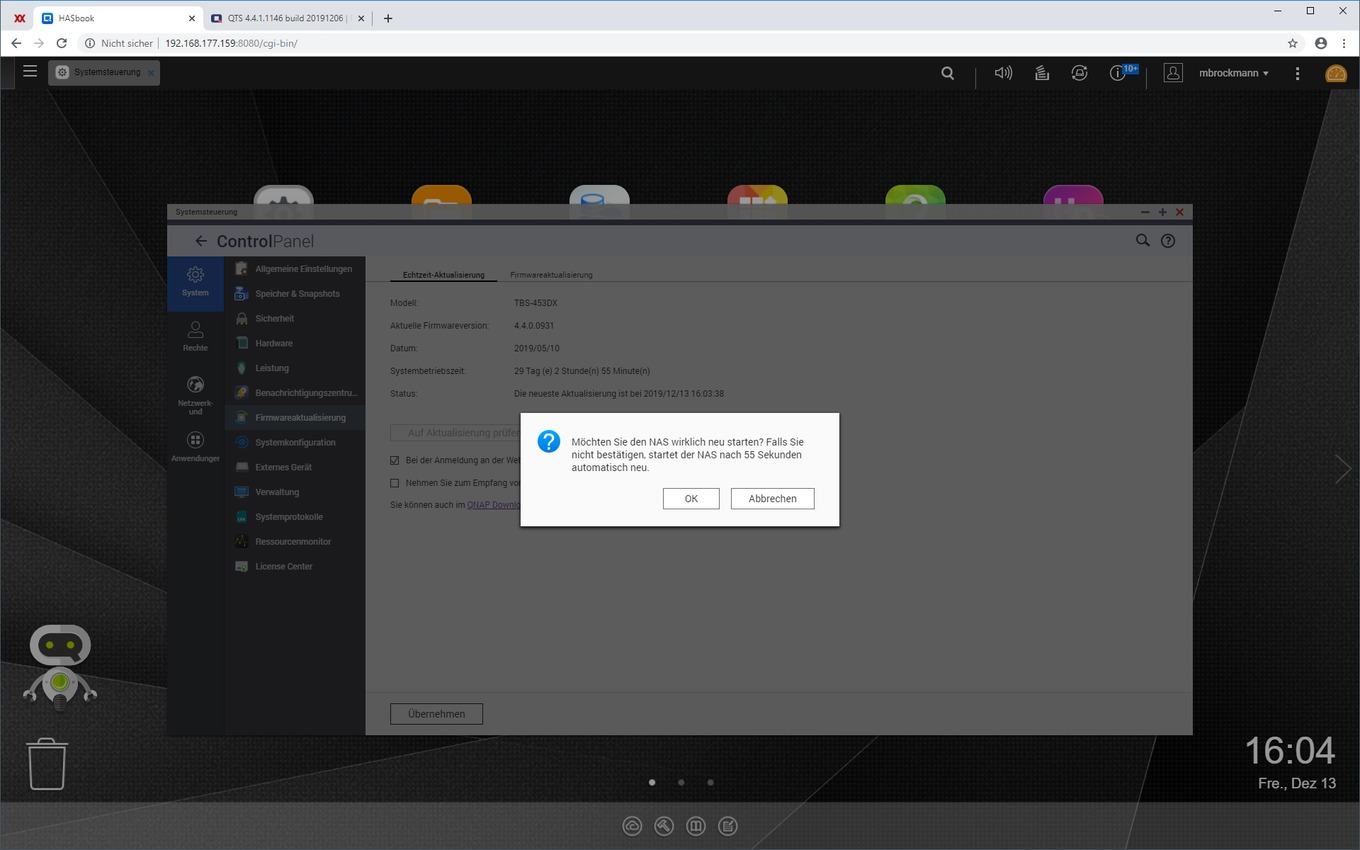This screenshot has width=1360, height=850.
Task: Open Sicherheit menu item
Action: 295,318
